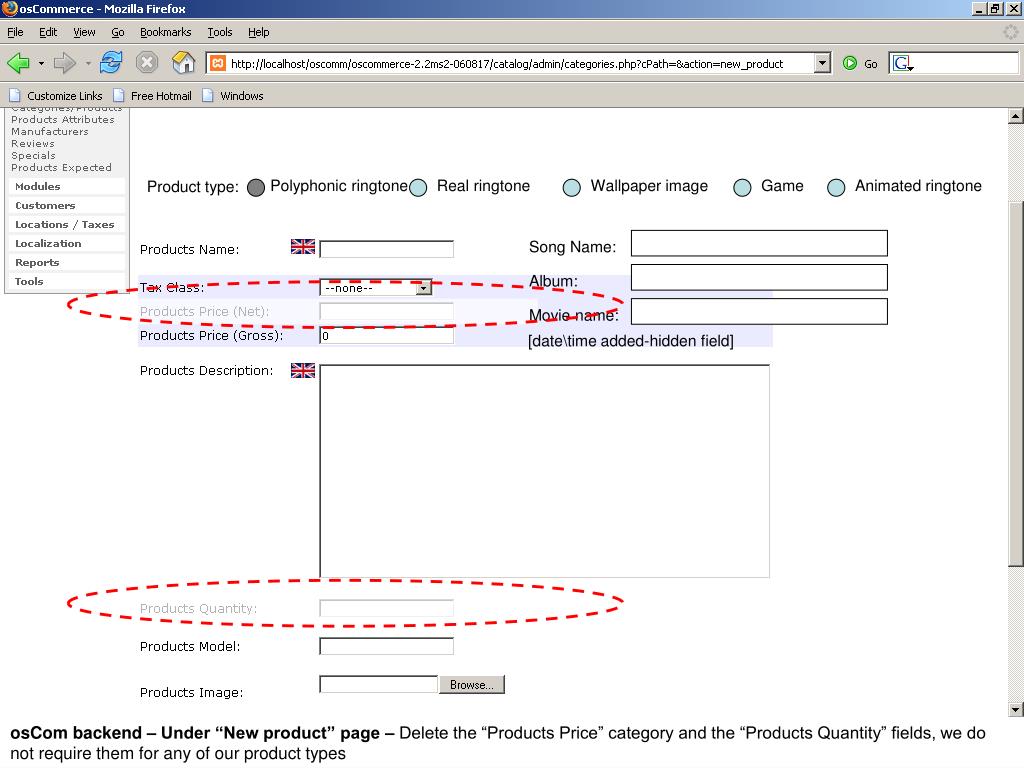Open the View menu
This screenshot has width=1024, height=768.
click(84, 32)
